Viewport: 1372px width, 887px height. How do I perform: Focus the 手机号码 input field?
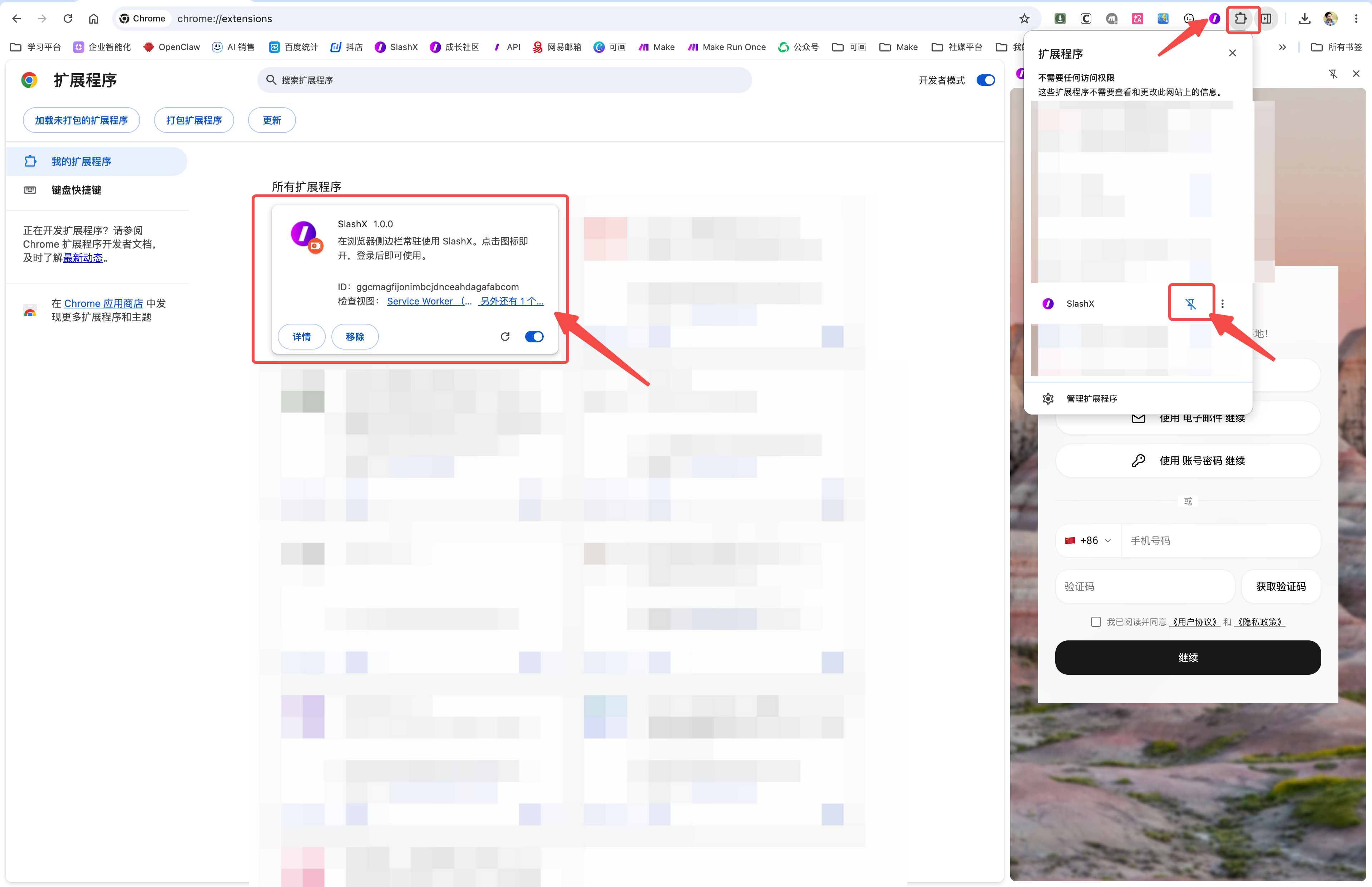coord(1220,540)
